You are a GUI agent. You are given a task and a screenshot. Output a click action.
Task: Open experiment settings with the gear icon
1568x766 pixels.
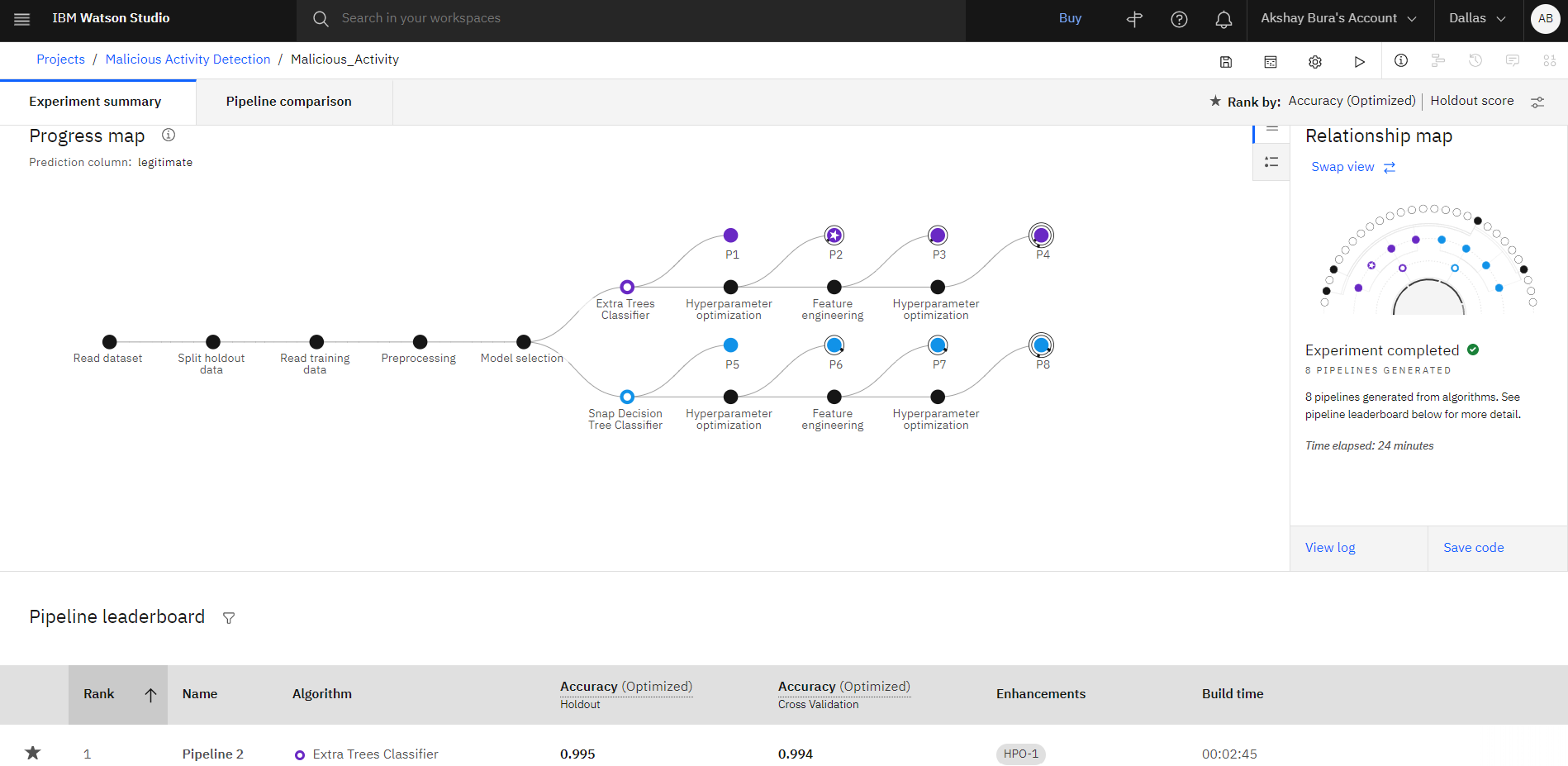[x=1314, y=60]
